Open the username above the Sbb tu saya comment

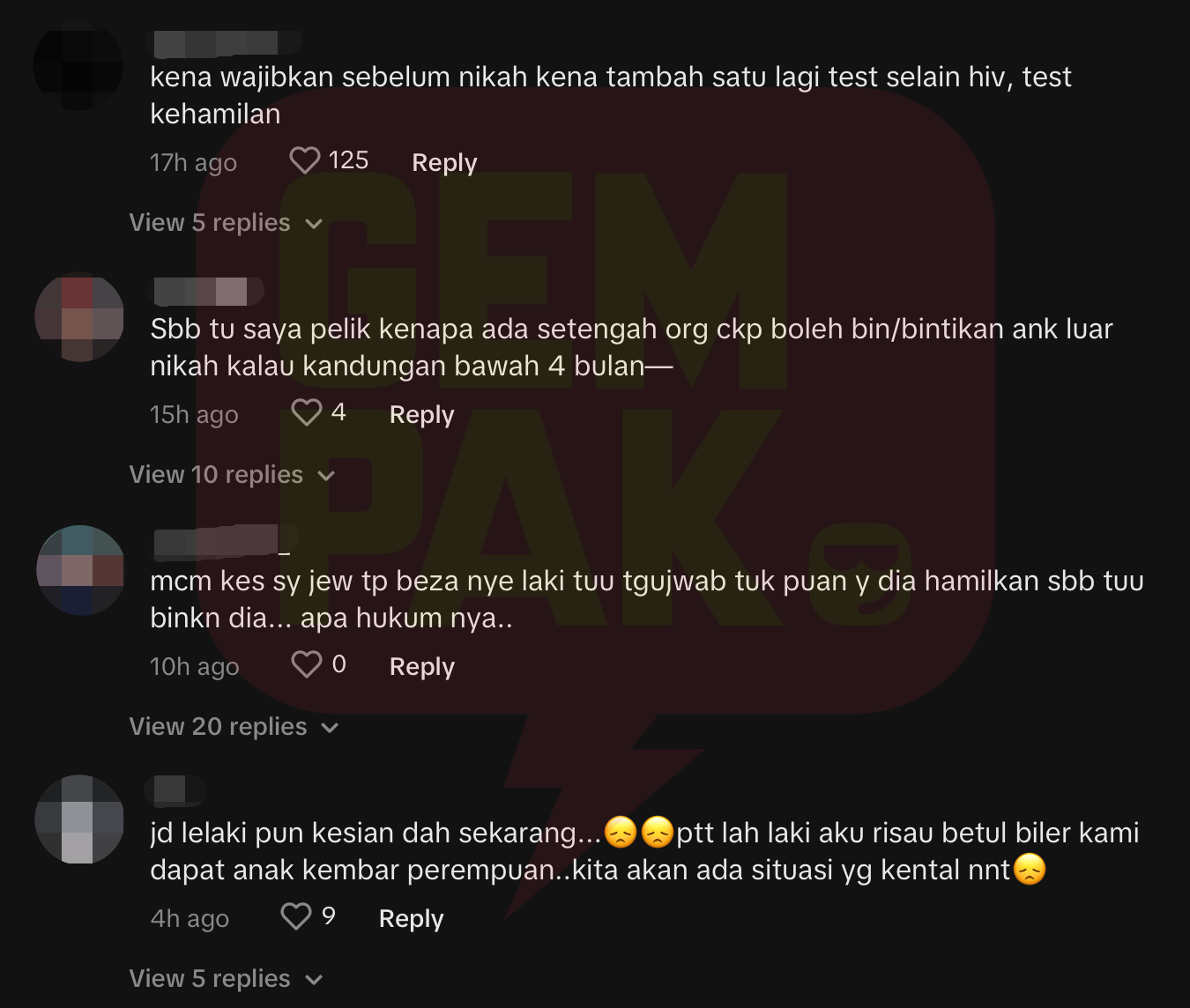pos(208,292)
